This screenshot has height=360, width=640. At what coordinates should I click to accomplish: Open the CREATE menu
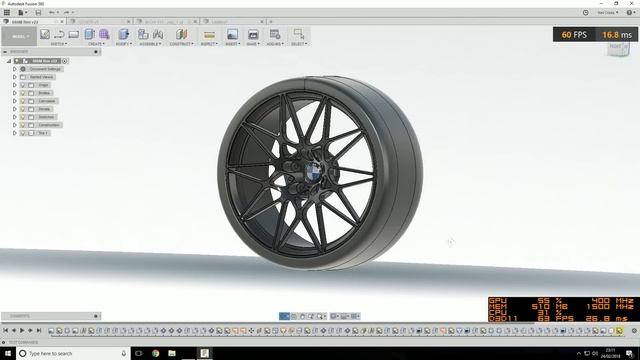[x=96, y=44]
